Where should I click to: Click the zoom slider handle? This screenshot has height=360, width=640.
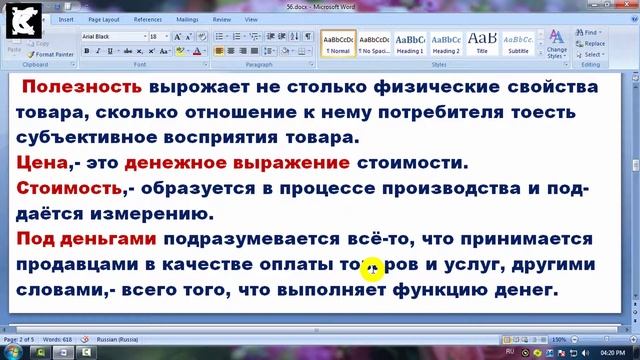(x=607, y=339)
